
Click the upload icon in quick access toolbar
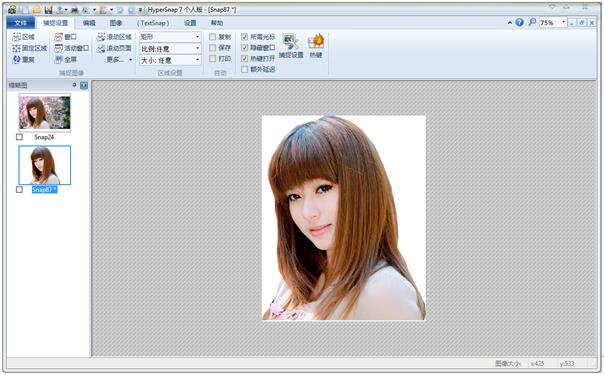59,10
